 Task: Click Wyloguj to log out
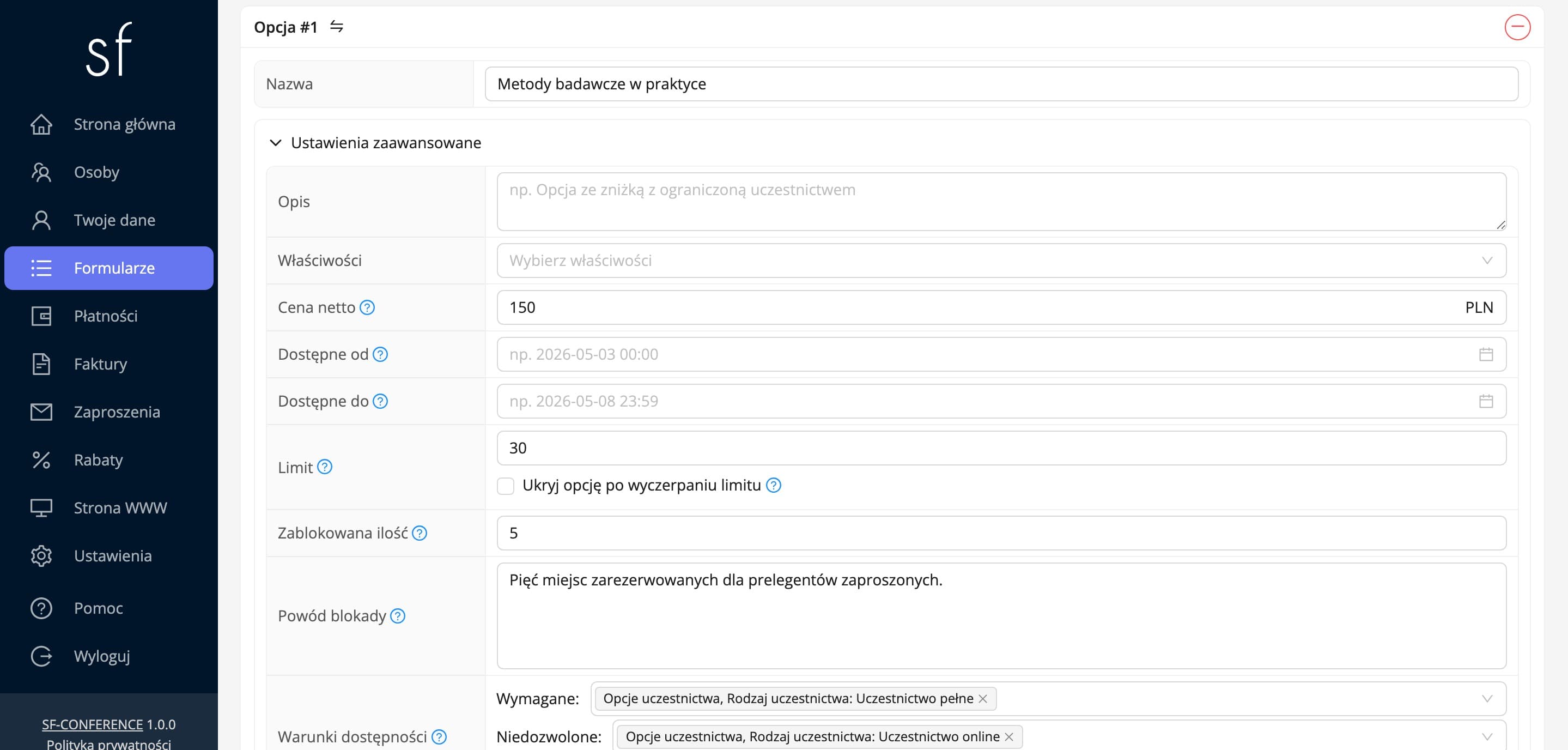(109, 656)
